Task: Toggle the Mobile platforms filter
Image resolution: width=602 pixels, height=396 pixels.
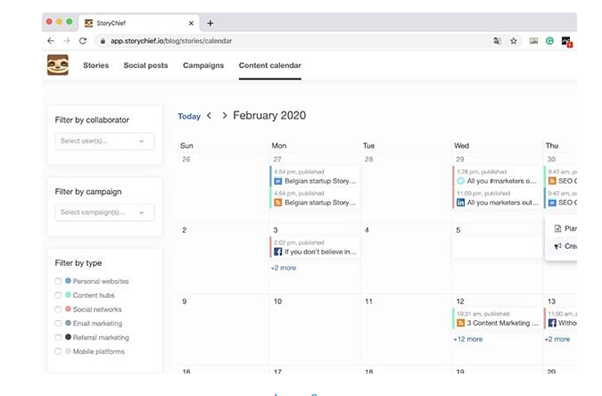Action: coord(58,351)
